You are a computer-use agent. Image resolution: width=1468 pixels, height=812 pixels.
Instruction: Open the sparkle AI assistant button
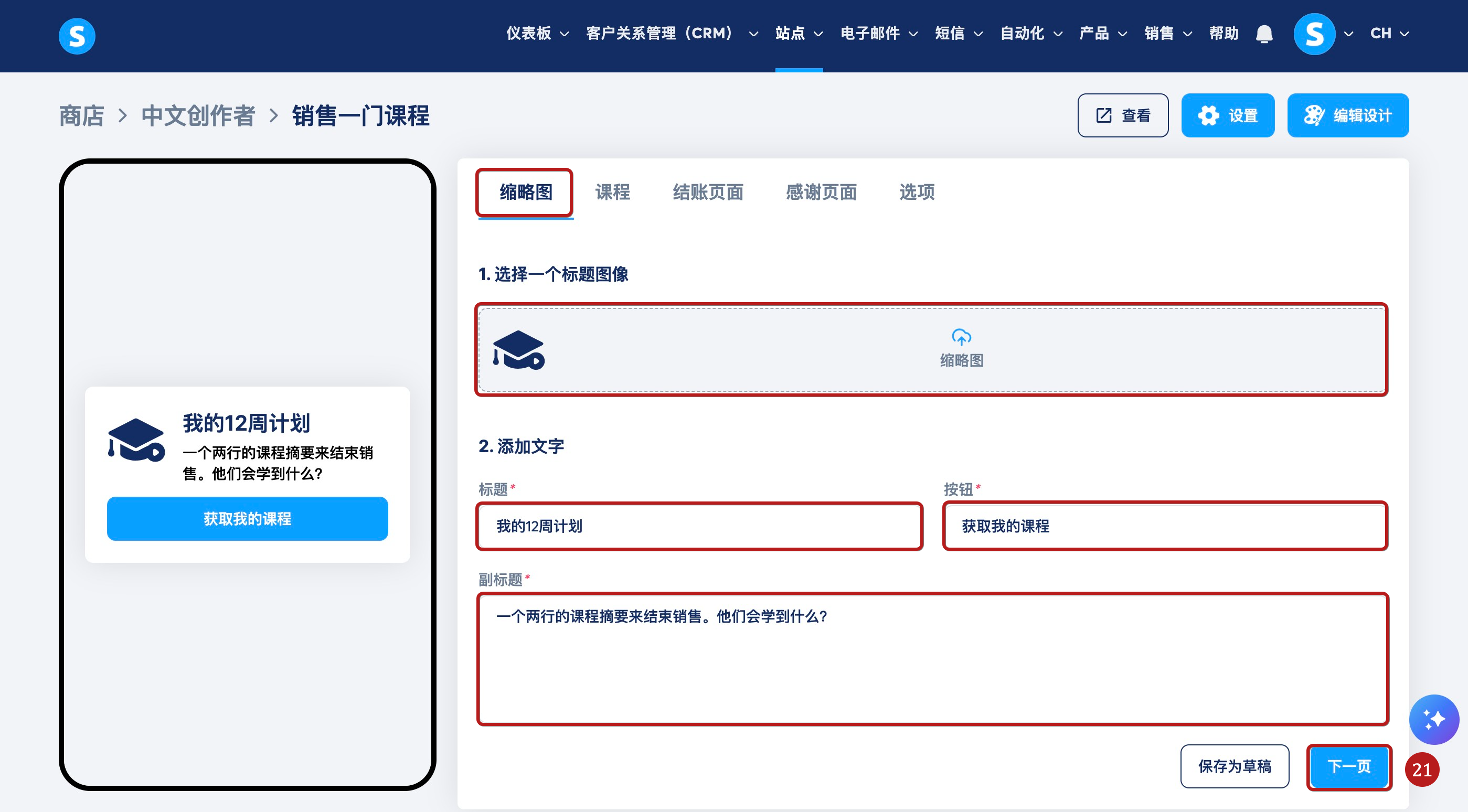(x=1434, y=719)
